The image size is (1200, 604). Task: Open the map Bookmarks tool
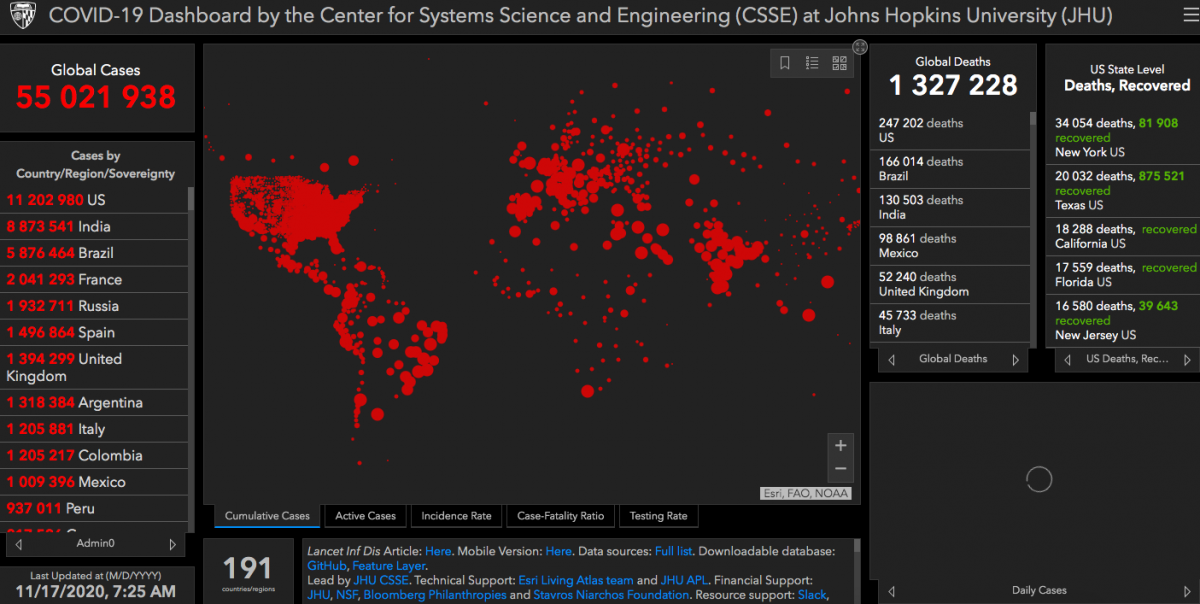pyautogui.click(x=785, y=63)
